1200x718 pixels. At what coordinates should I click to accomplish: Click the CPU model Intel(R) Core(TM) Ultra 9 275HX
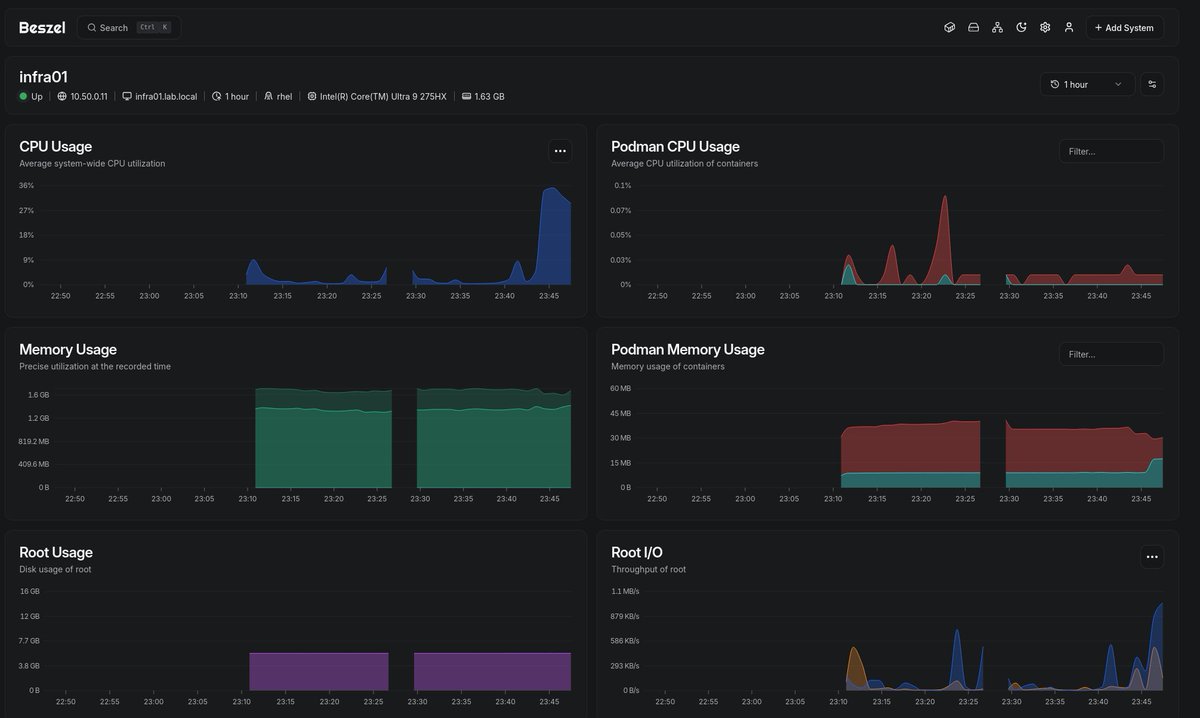click(383, 97)
